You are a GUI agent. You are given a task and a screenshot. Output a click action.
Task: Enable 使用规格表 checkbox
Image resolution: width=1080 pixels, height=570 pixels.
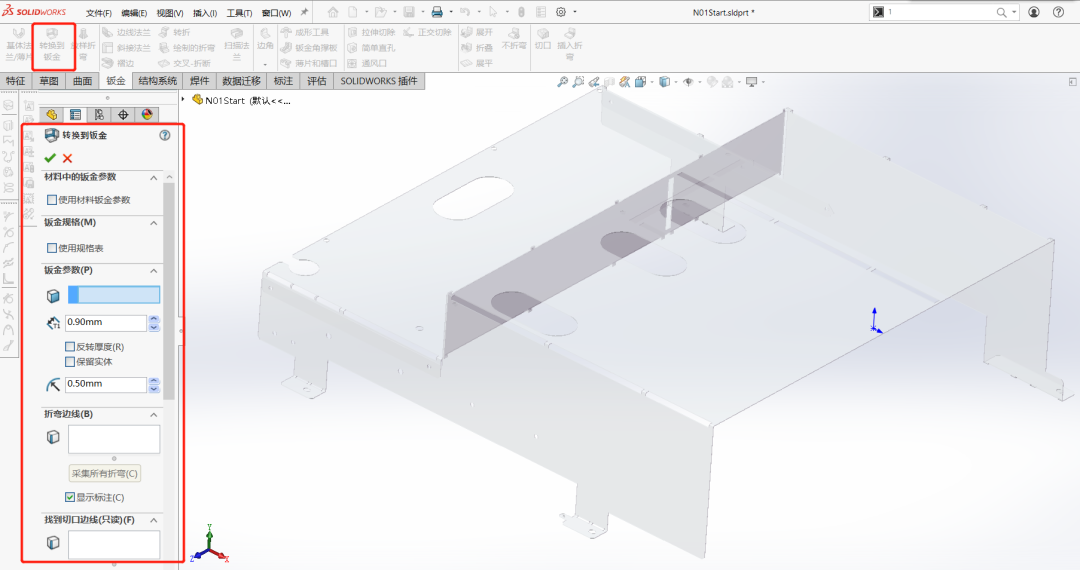click(x=52, y=248)
